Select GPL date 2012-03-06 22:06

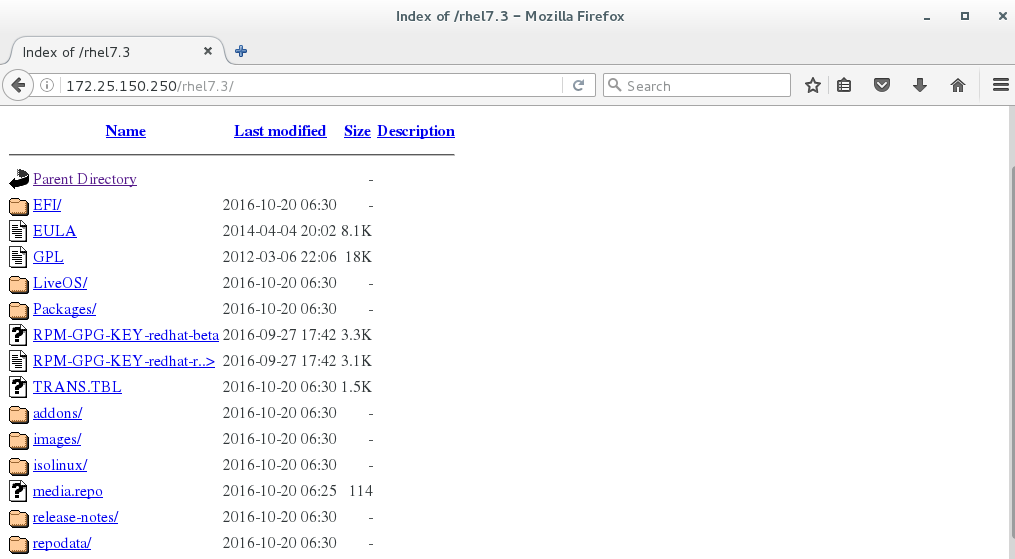(x=280, y=257)
